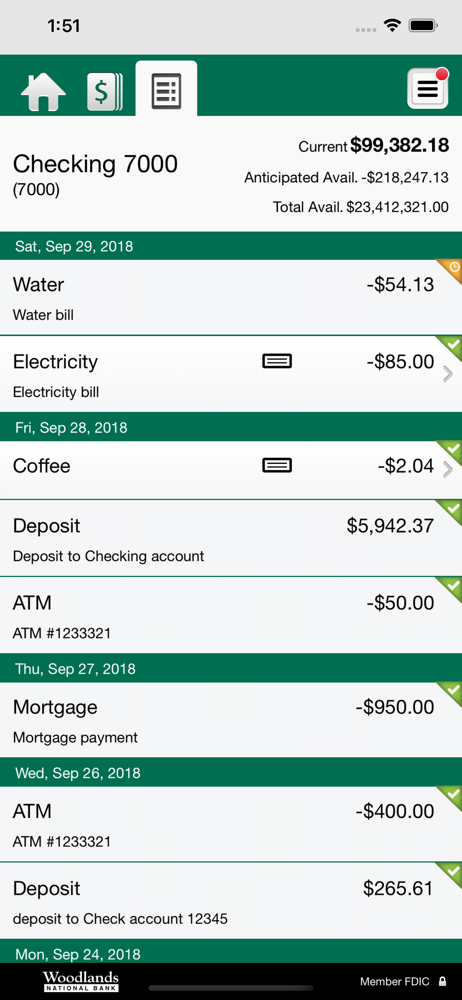Image resolution: width=462 pixels, height=1000 pixels.
Task: Tap the cleared checkmark on Mortgage row
Action: pos(451,693)
